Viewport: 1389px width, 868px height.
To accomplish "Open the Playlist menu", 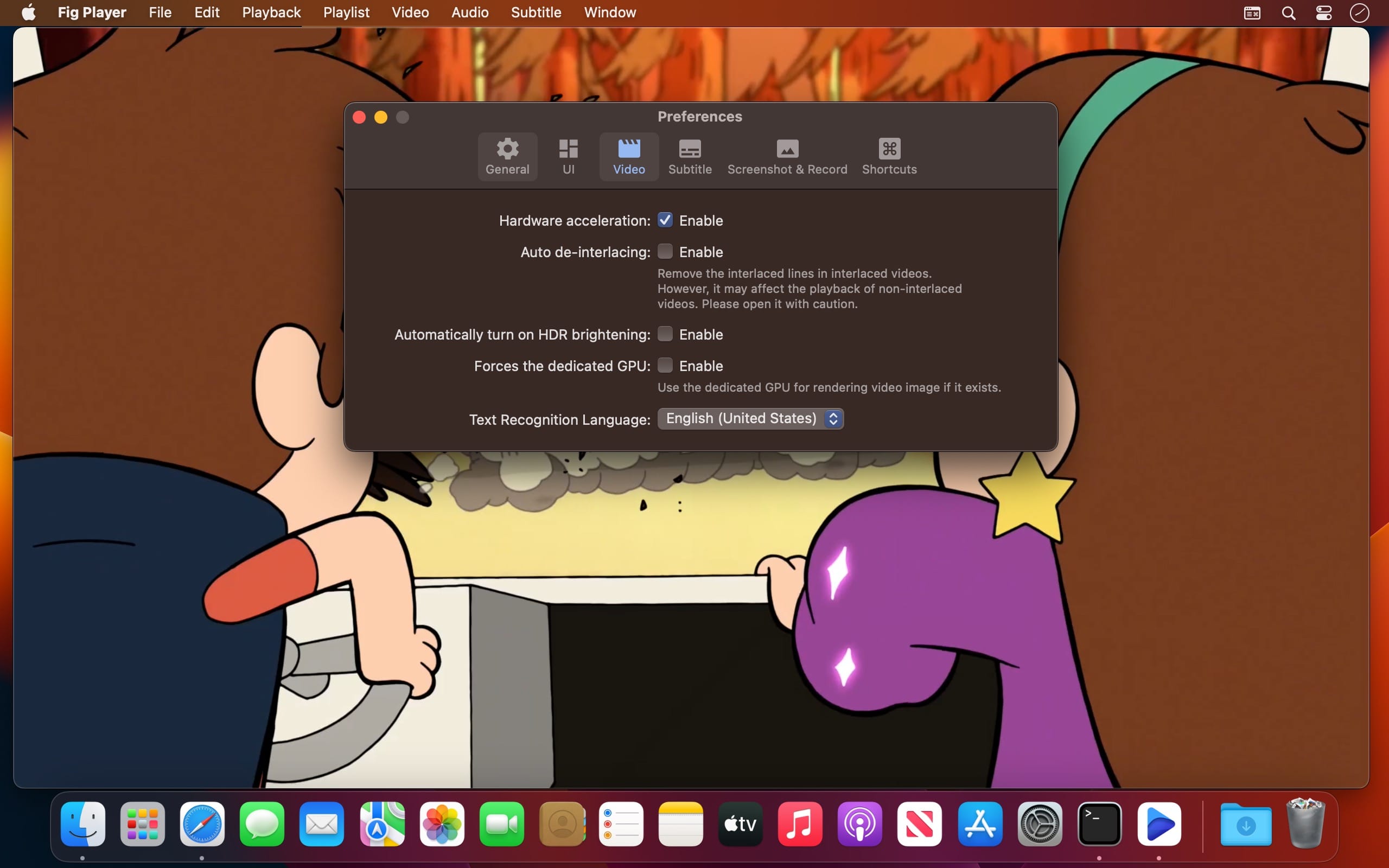I will coord(346,12).
